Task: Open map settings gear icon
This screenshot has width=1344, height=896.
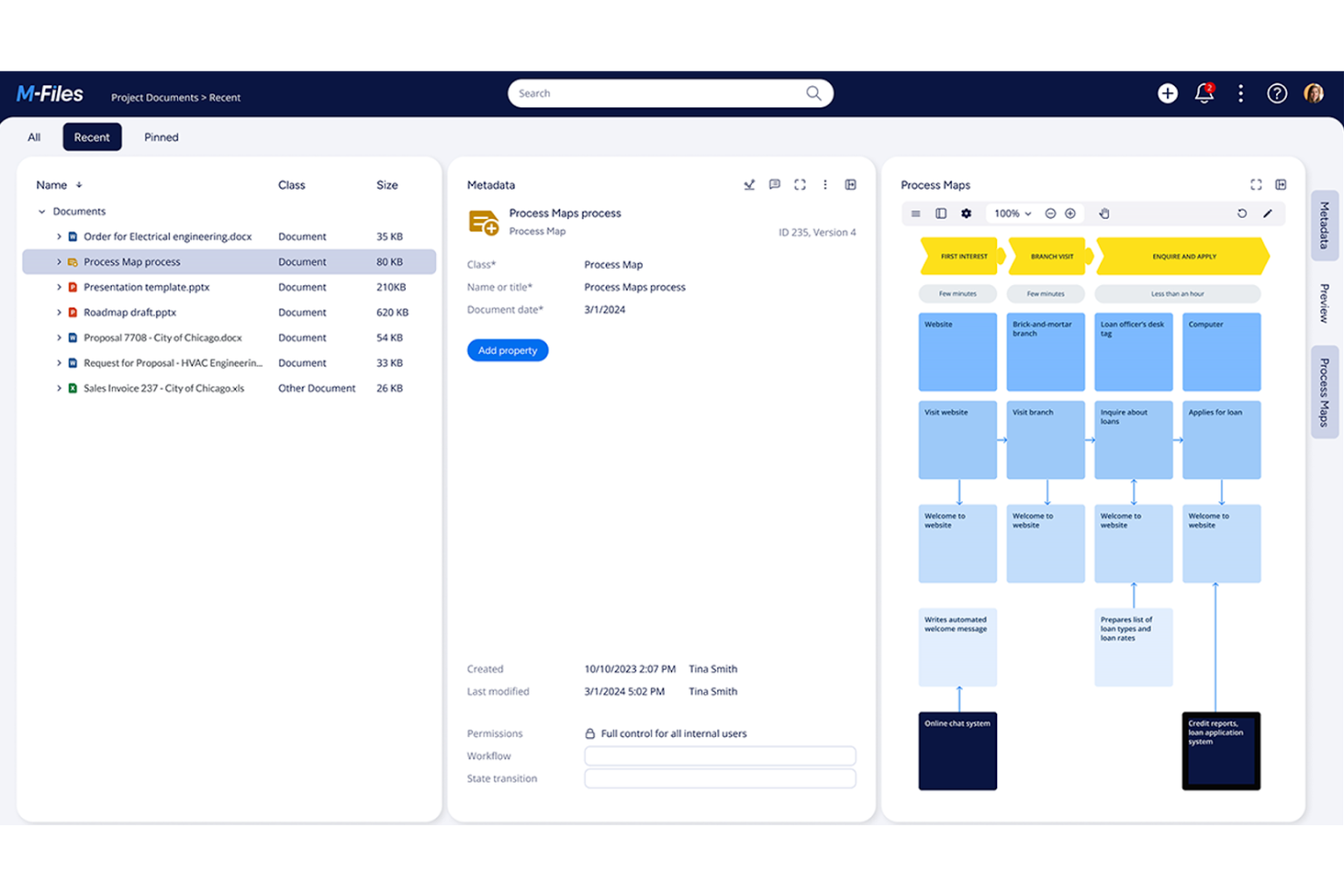Action: (x=966, y=213)
